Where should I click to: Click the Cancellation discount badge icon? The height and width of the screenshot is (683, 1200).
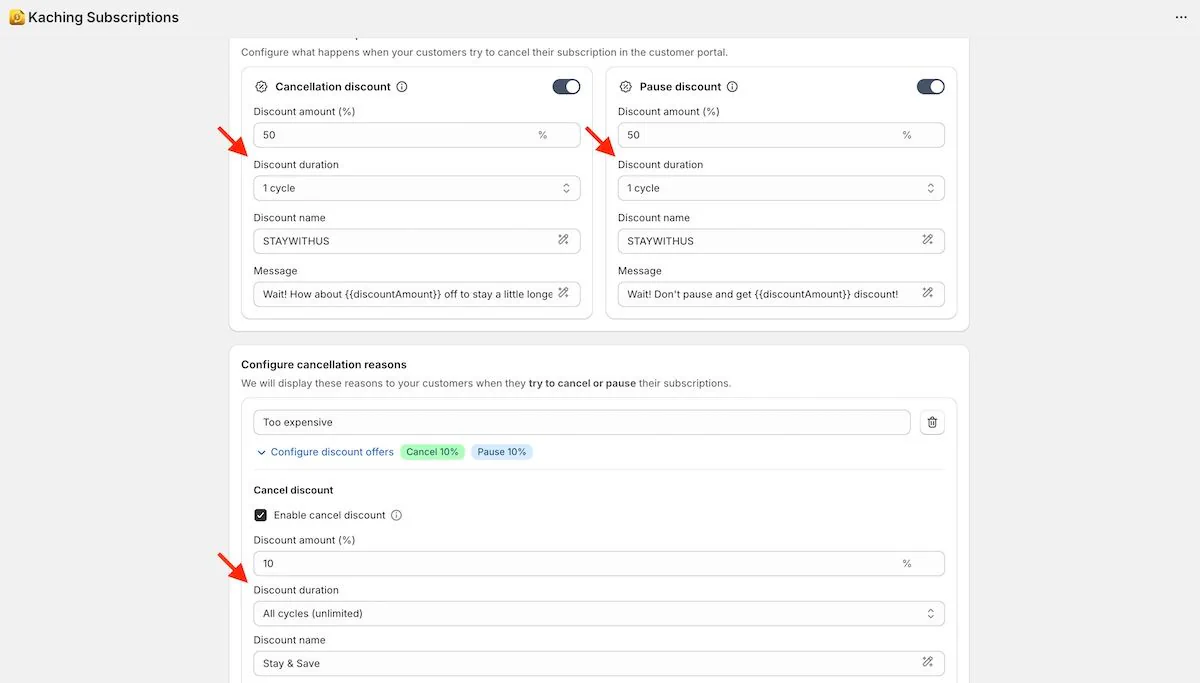point(262,87)
